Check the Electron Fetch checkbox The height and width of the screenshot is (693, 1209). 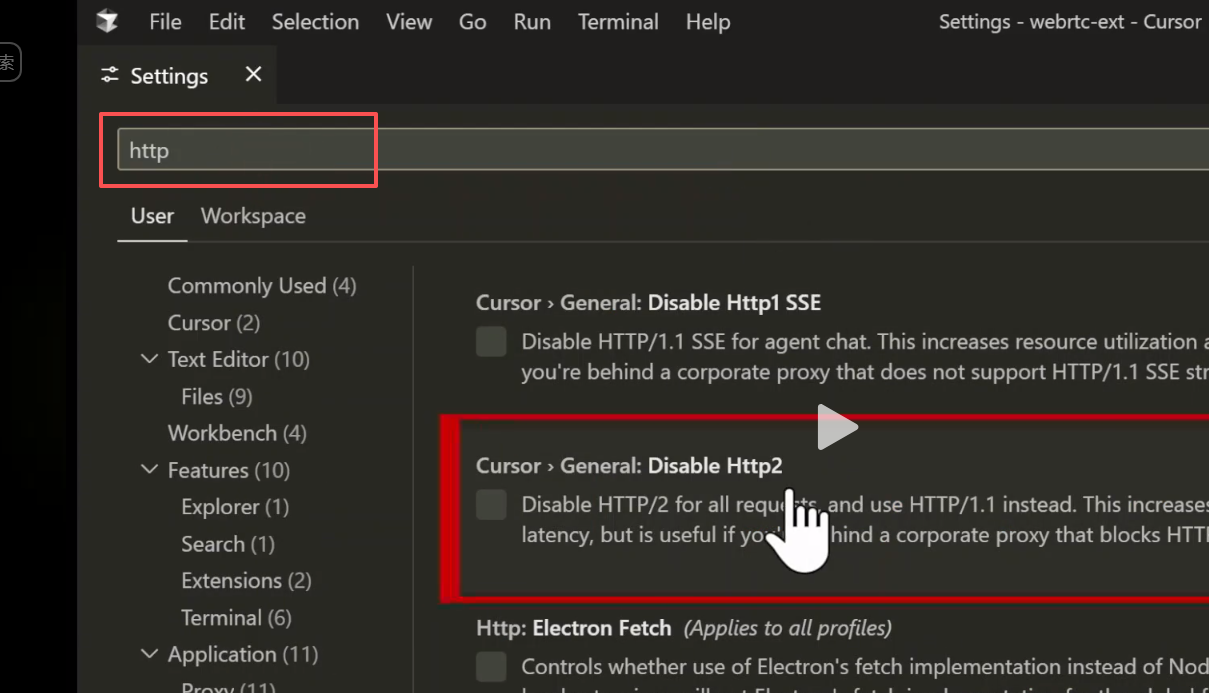[491, 666]
